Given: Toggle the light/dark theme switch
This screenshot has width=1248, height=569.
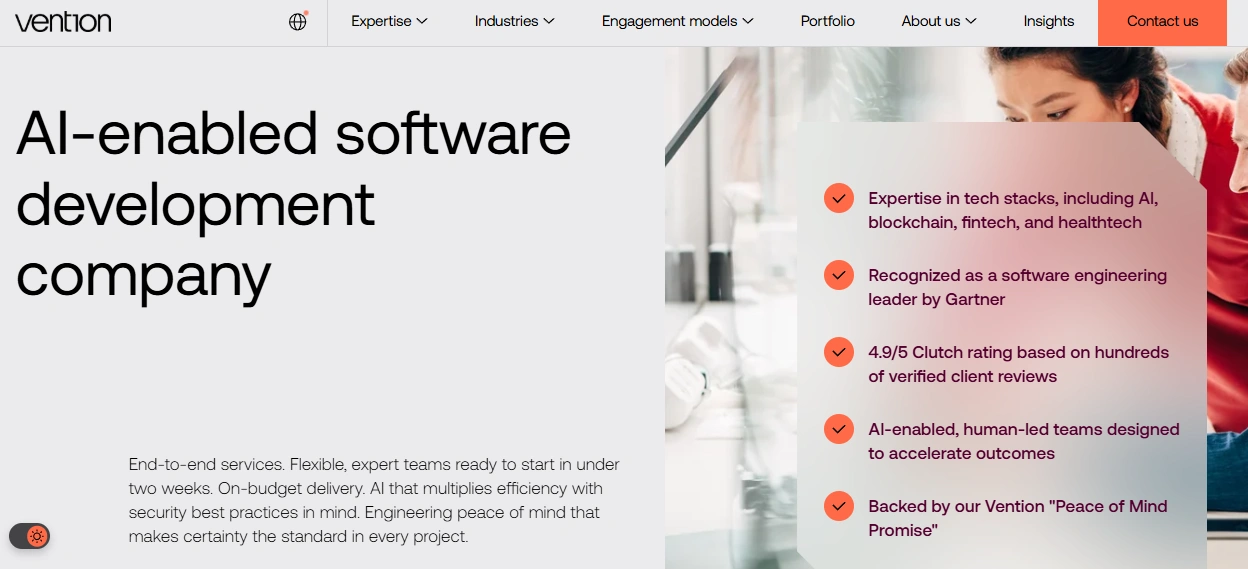Looking at the screenshot, I should 29,536.
